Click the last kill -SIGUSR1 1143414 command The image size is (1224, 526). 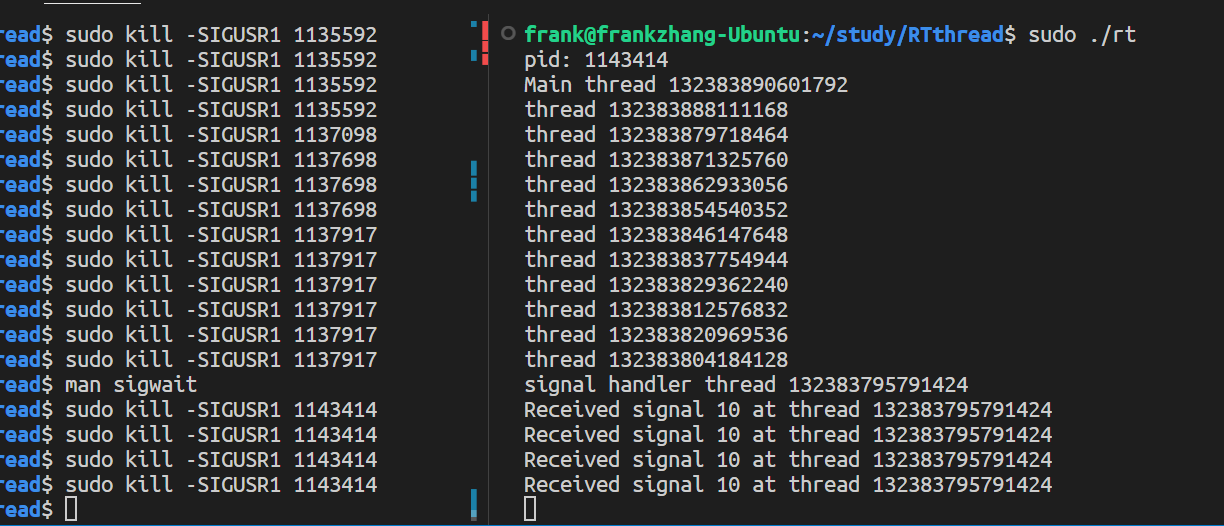coord(220,485)
